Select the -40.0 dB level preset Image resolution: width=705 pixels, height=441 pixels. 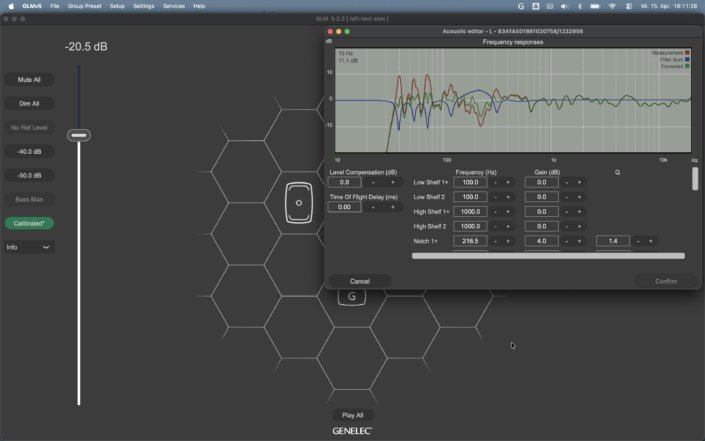pos(29,151)
